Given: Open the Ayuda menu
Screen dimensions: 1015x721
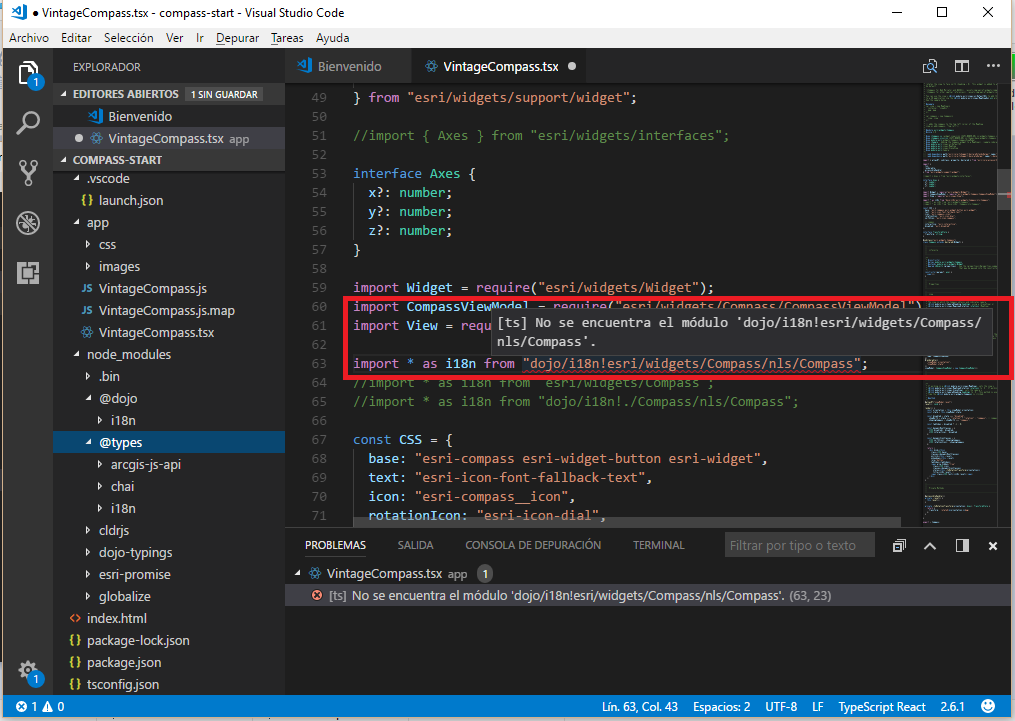Looking at the screenshot, I should (x=333, y=38).
